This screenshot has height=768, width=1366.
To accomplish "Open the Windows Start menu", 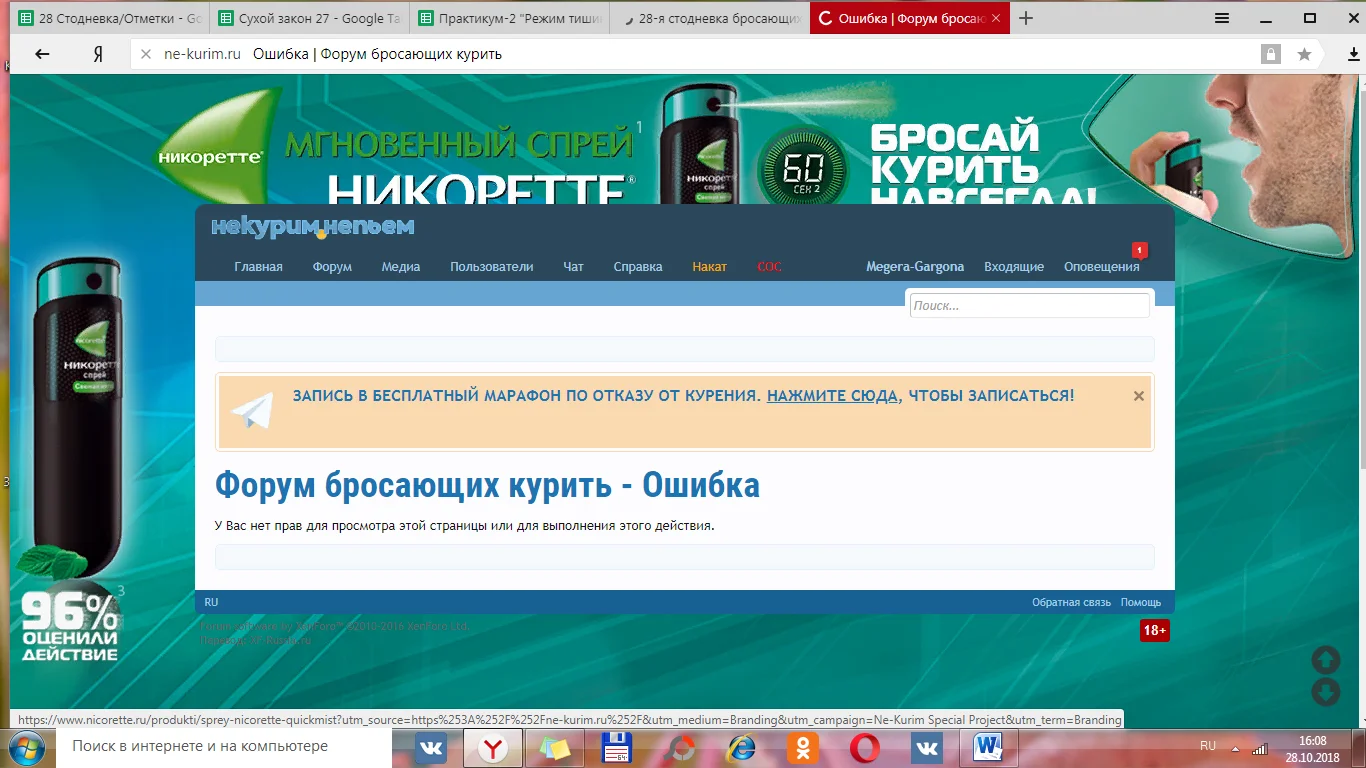I will point(28,747).
